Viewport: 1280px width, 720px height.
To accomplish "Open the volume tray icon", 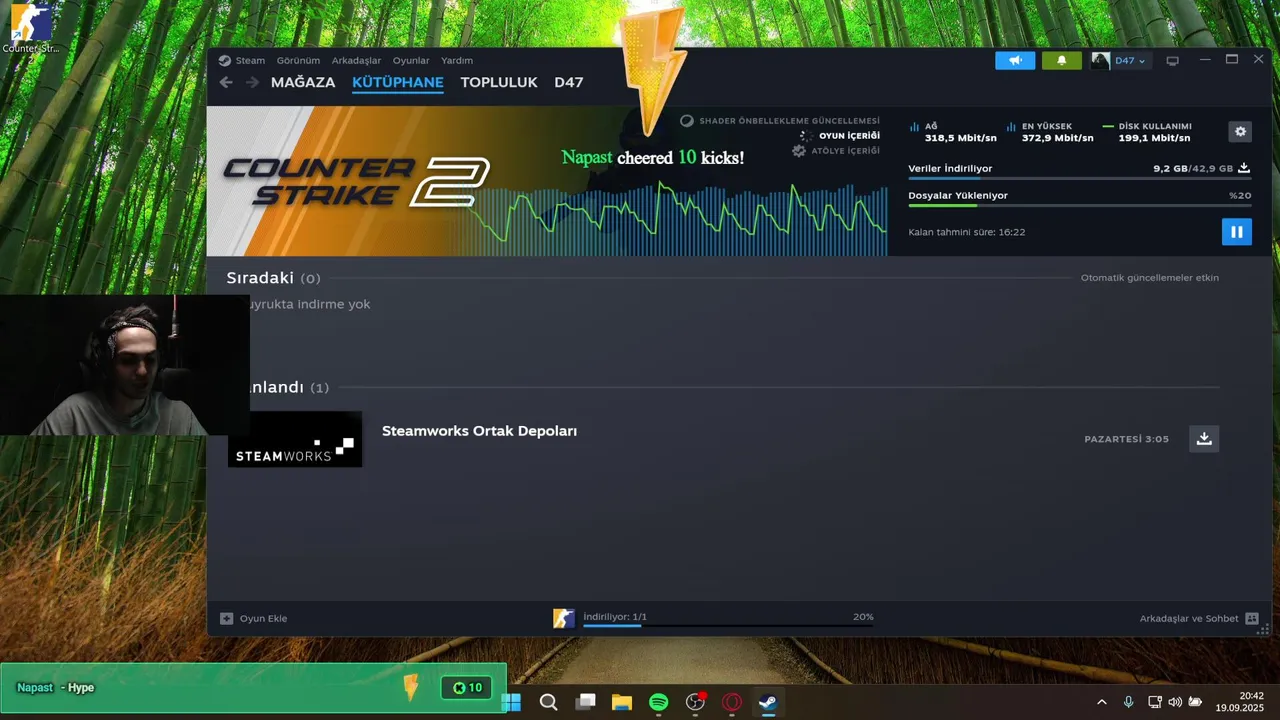I will (x=1175, y=702).
